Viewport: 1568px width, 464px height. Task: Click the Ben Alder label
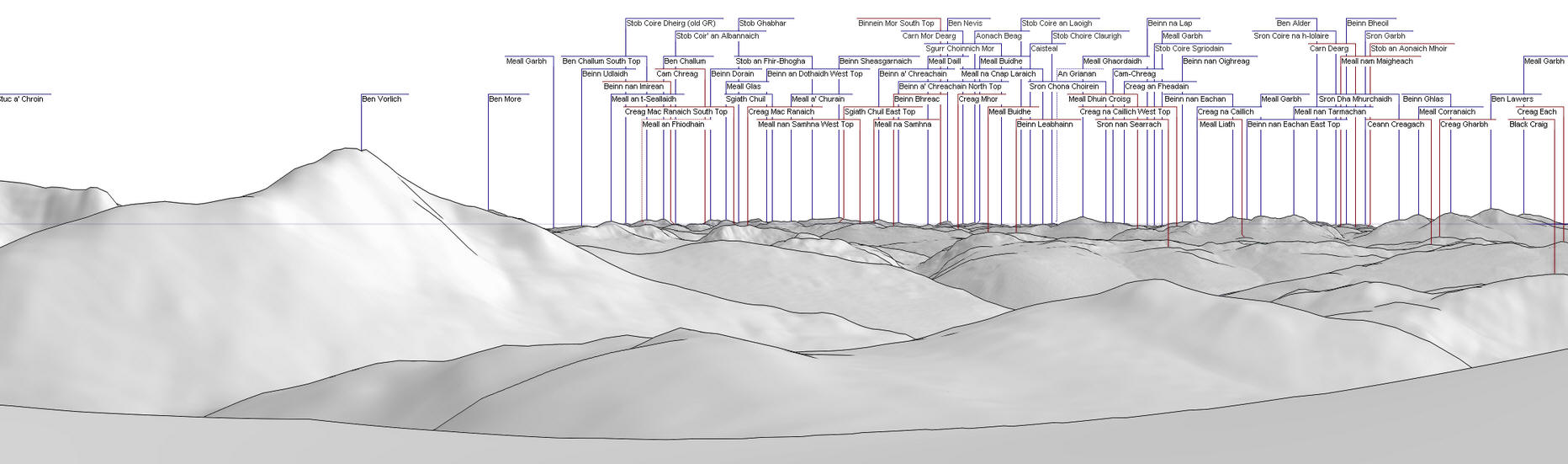1293,24
